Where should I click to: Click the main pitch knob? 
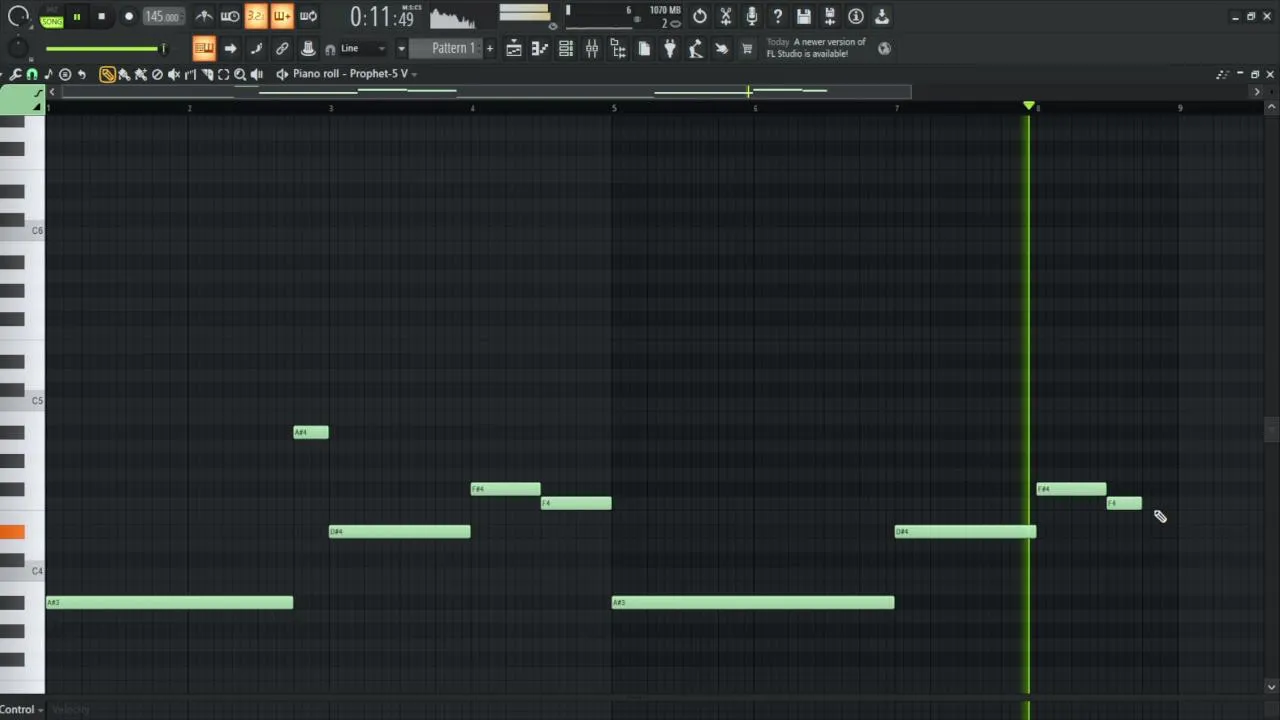point(17,48)
